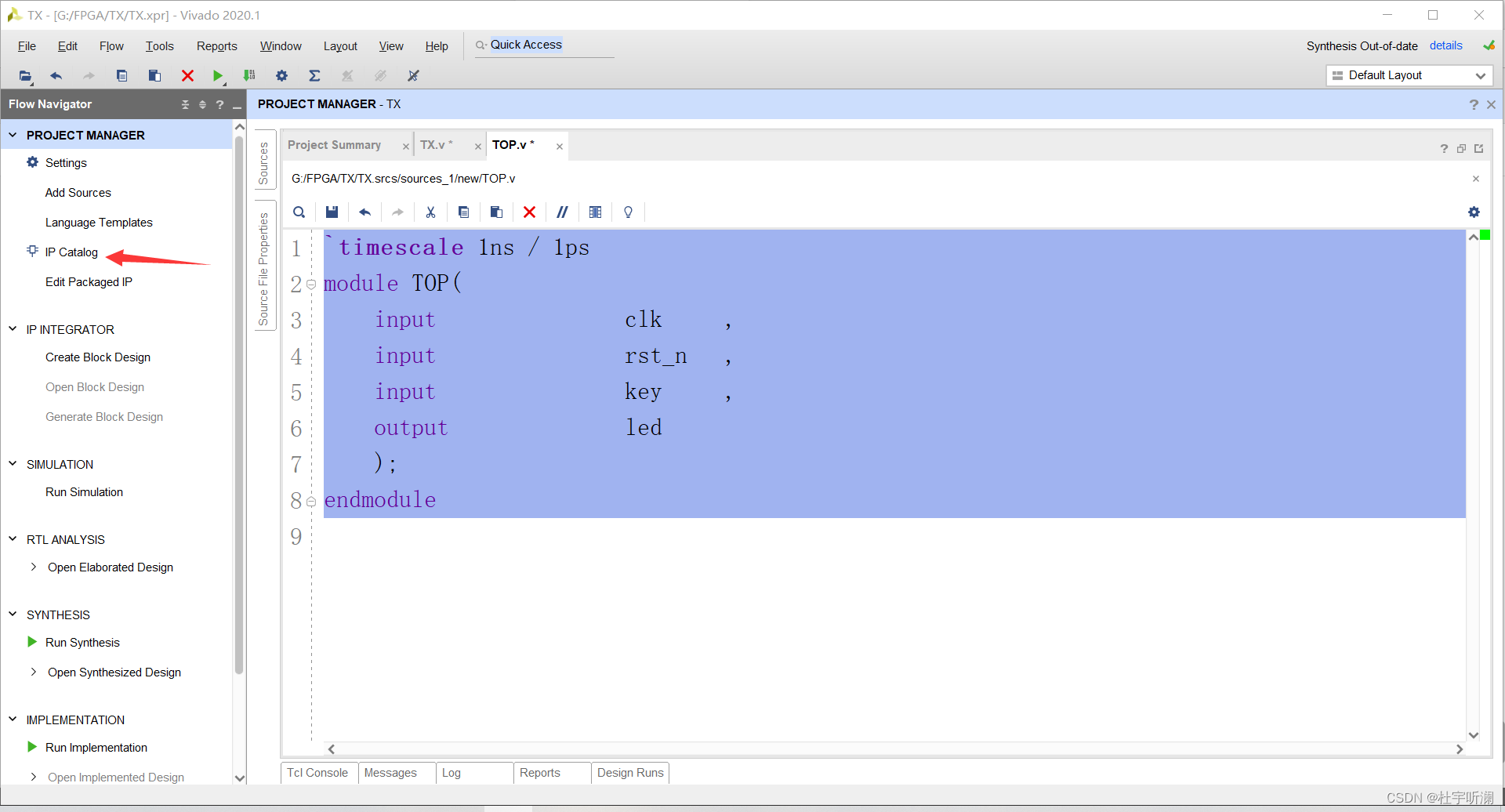
Task: Open IP Catalog in Flow Navigator
Action: click(71, 252)
